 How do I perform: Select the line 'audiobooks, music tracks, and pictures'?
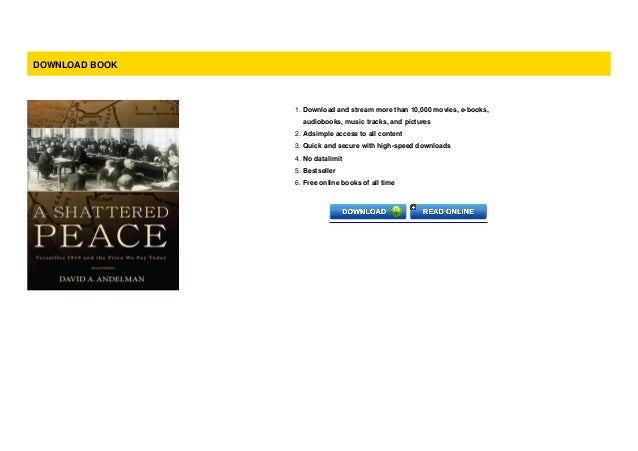(x=367, y=122)
